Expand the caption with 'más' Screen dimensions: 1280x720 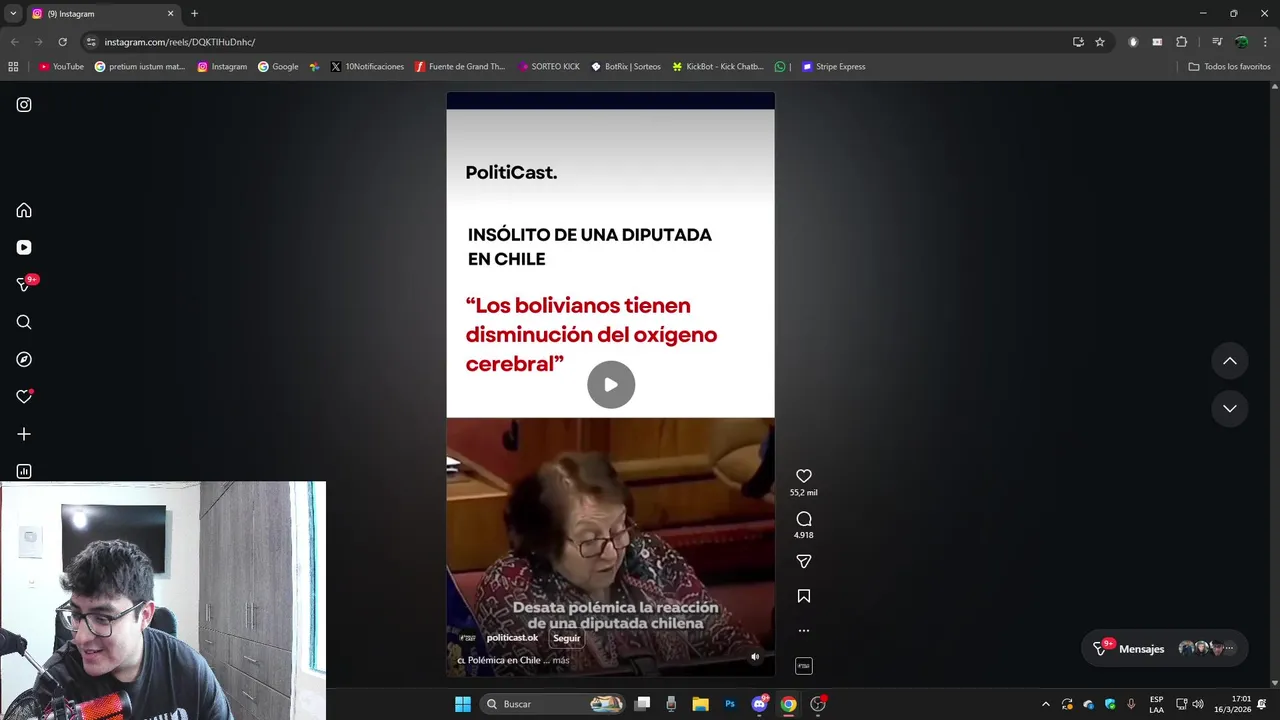click(x=561, y=660)
